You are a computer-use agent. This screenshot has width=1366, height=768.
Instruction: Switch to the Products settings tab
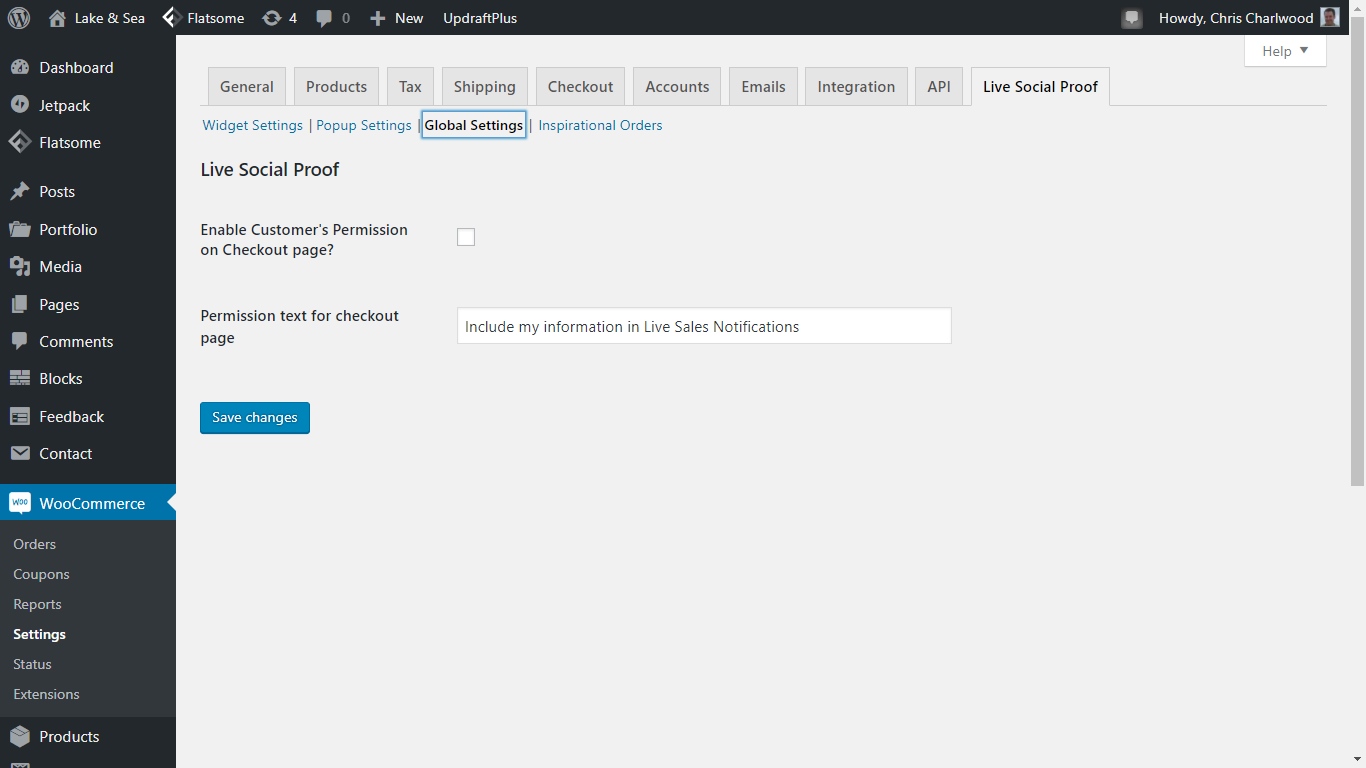click(x=336, y=87)
